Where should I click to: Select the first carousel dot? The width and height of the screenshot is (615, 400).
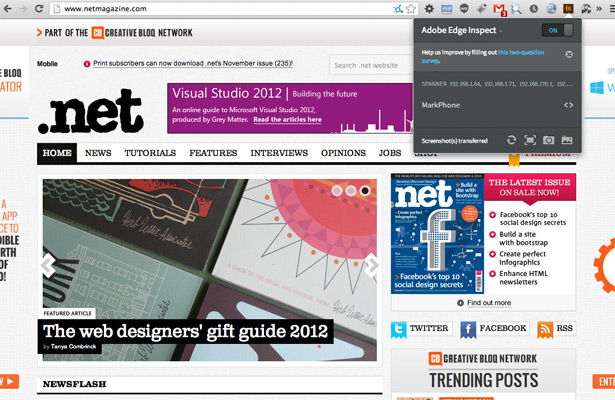coord(337,191)
